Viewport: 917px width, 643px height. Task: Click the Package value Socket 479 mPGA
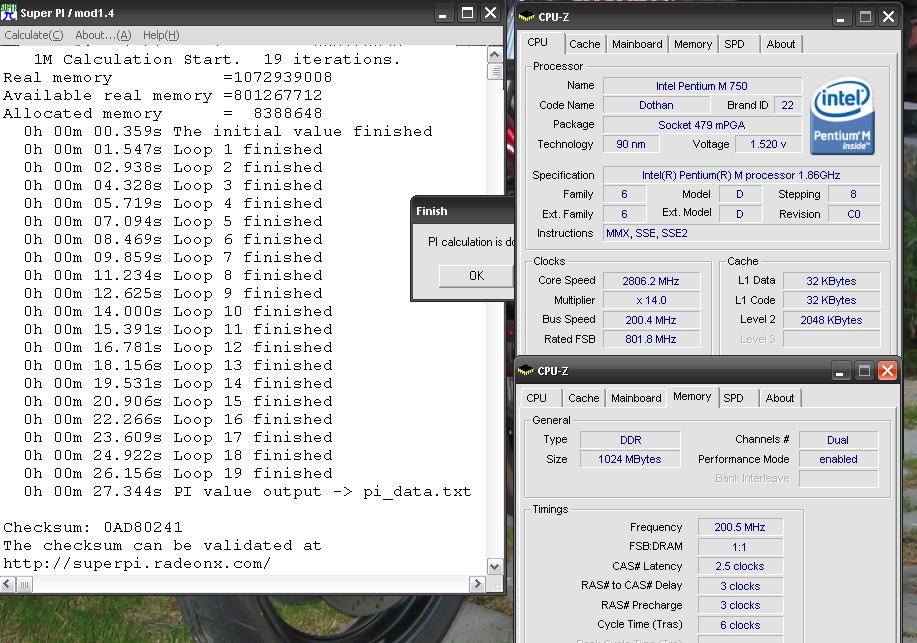pos(702,125)
